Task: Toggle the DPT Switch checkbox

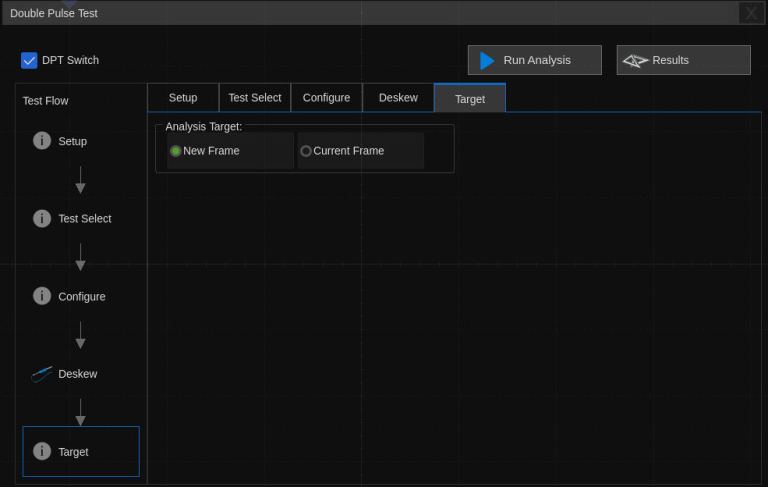Action: [x=29, y=60]
